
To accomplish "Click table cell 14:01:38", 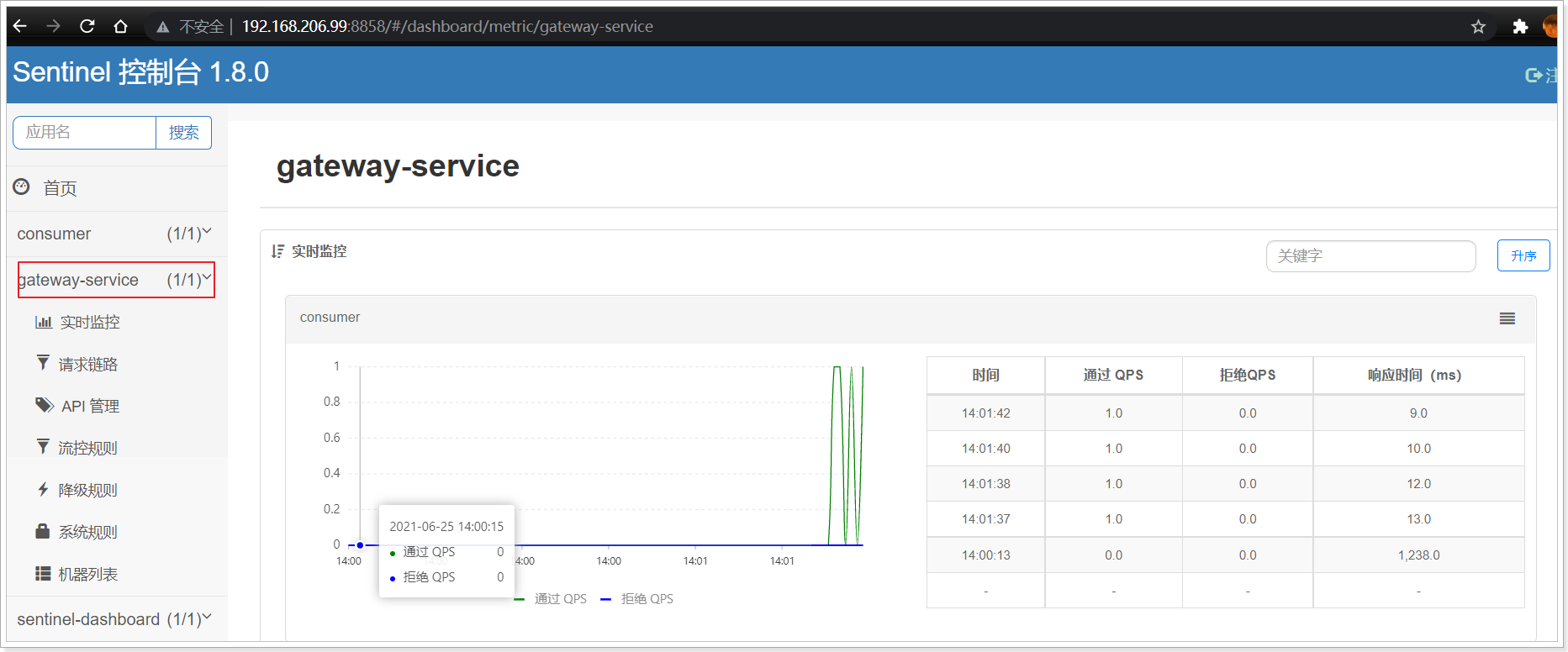I will (x=985, y=484).
